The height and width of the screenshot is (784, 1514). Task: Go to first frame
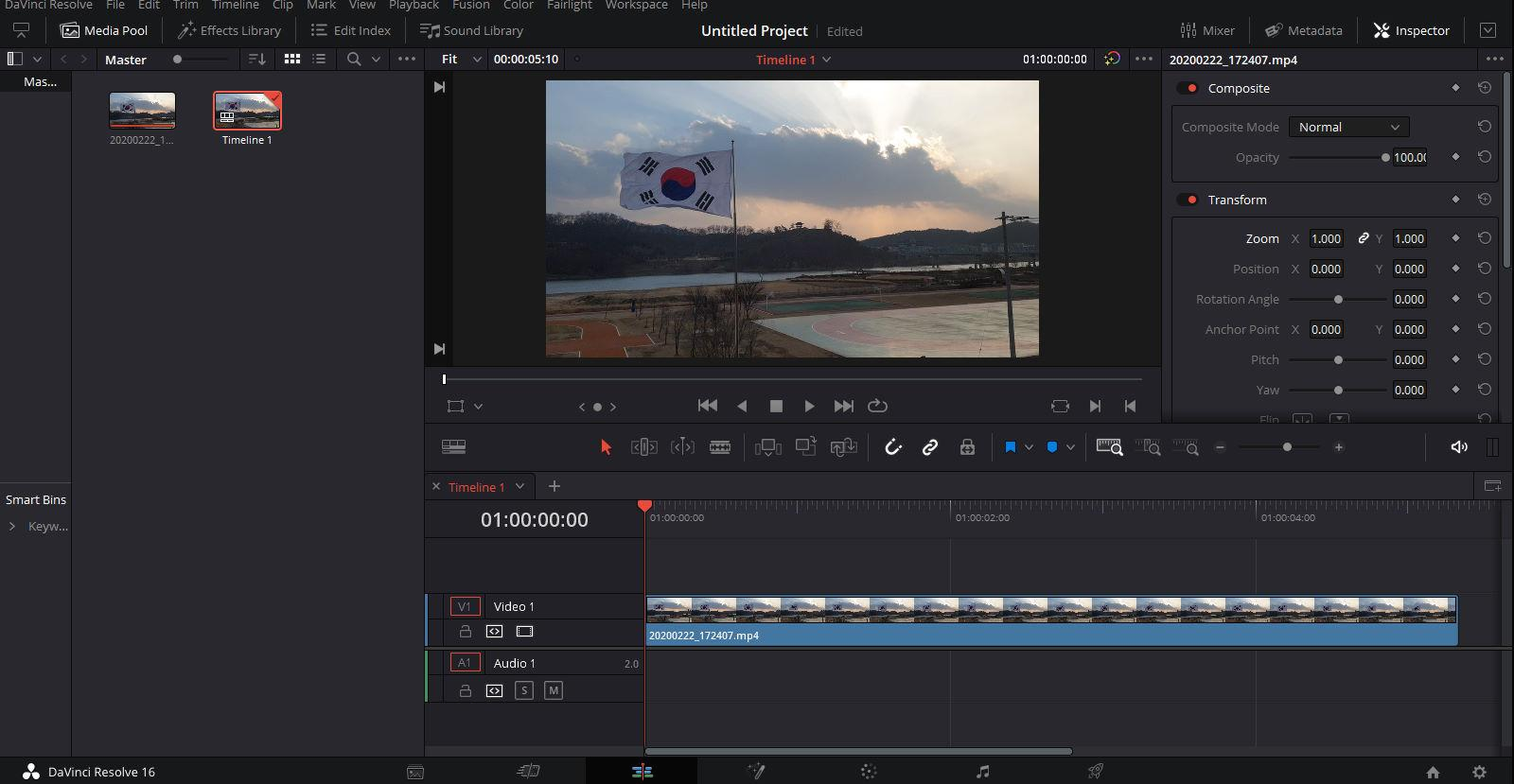pyautogui.click(x=707, y=406)
